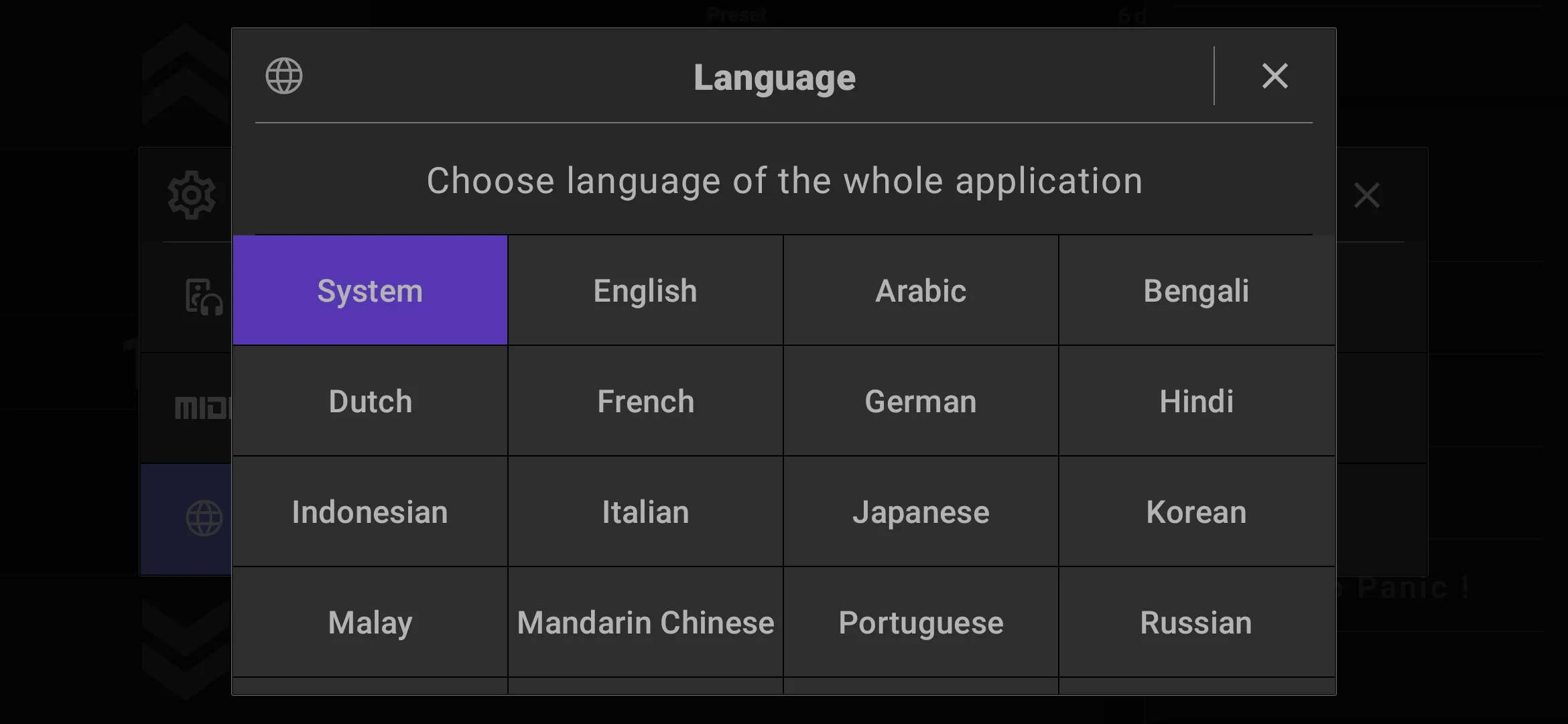Pick Dutch from the language grid

[x=370, y=401]
